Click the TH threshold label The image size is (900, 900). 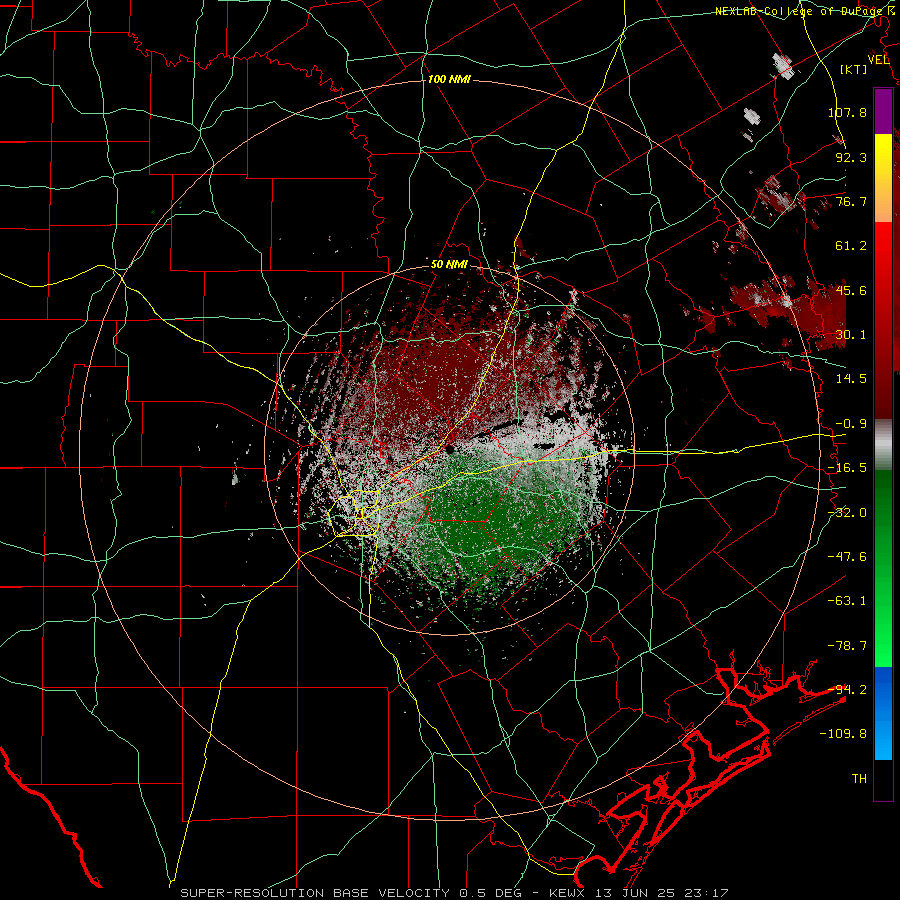(859, 779)
